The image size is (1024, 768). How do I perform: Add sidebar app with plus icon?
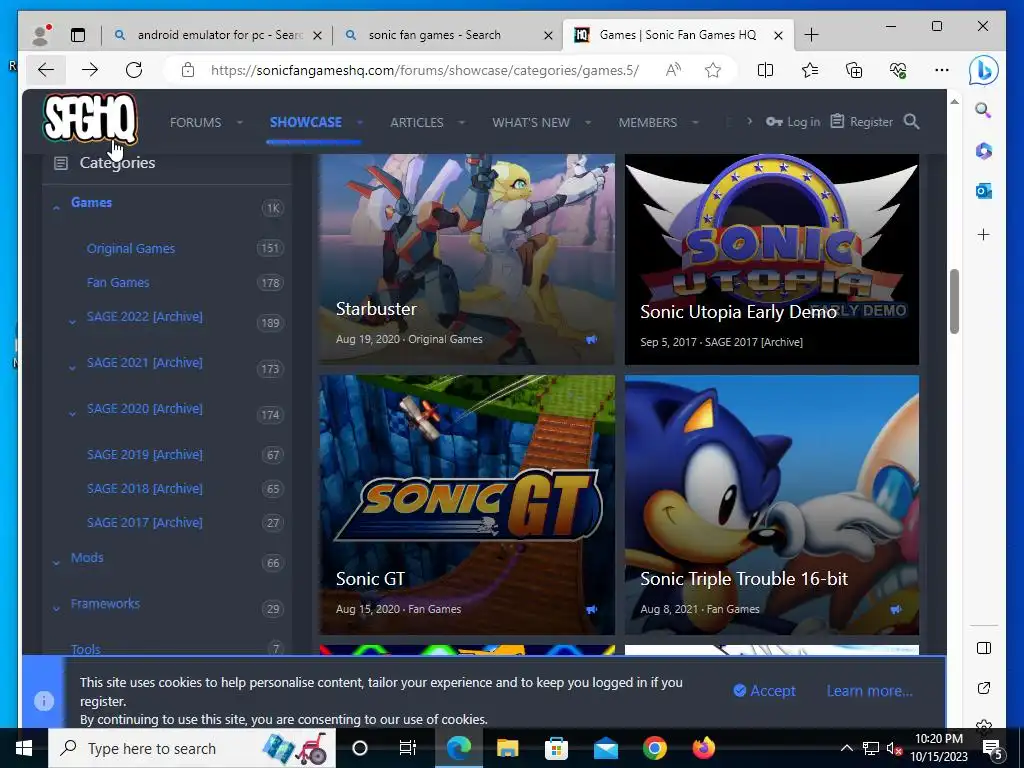tap(984, 234)
